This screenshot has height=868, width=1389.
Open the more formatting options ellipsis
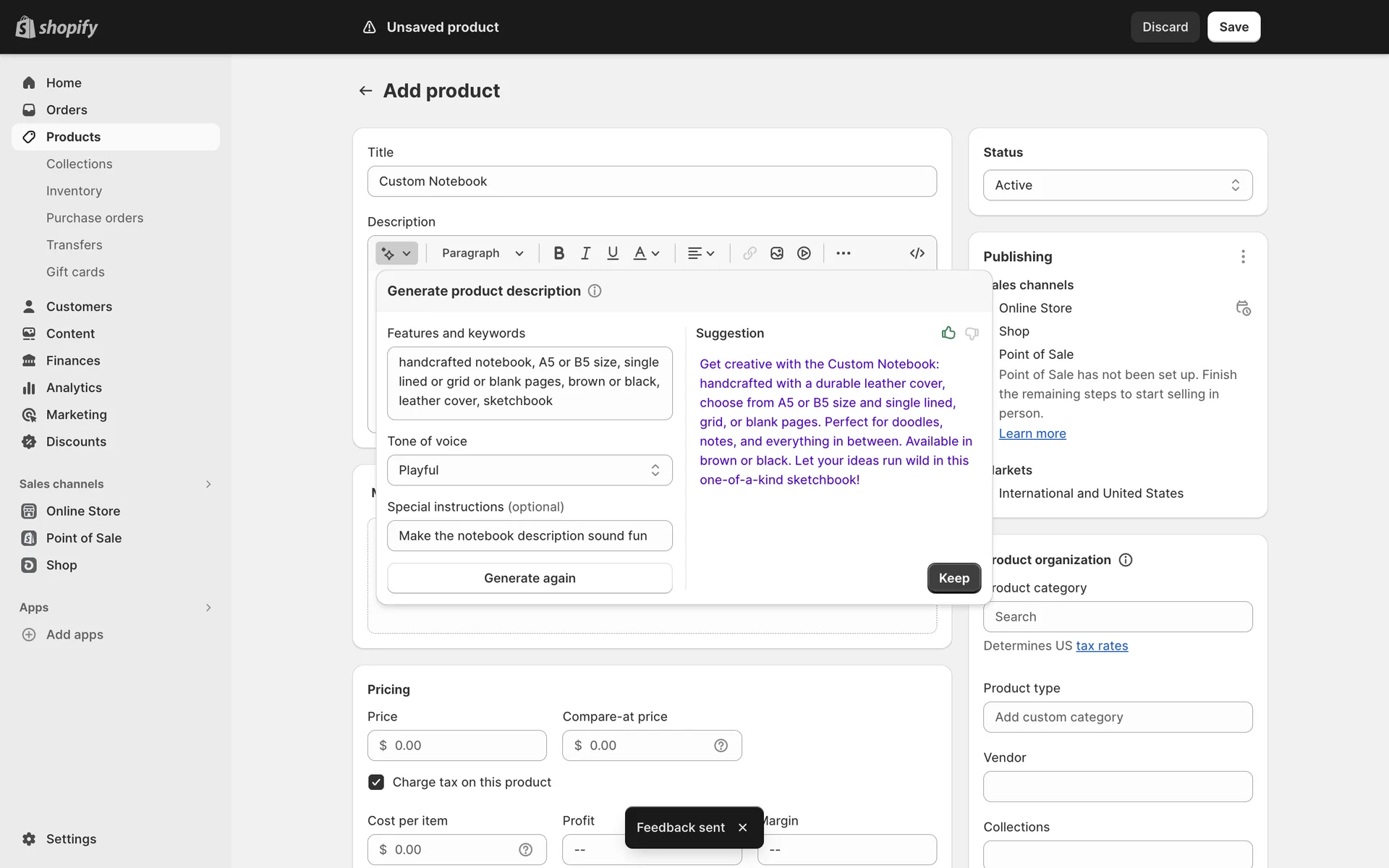[x=844, y=253]
